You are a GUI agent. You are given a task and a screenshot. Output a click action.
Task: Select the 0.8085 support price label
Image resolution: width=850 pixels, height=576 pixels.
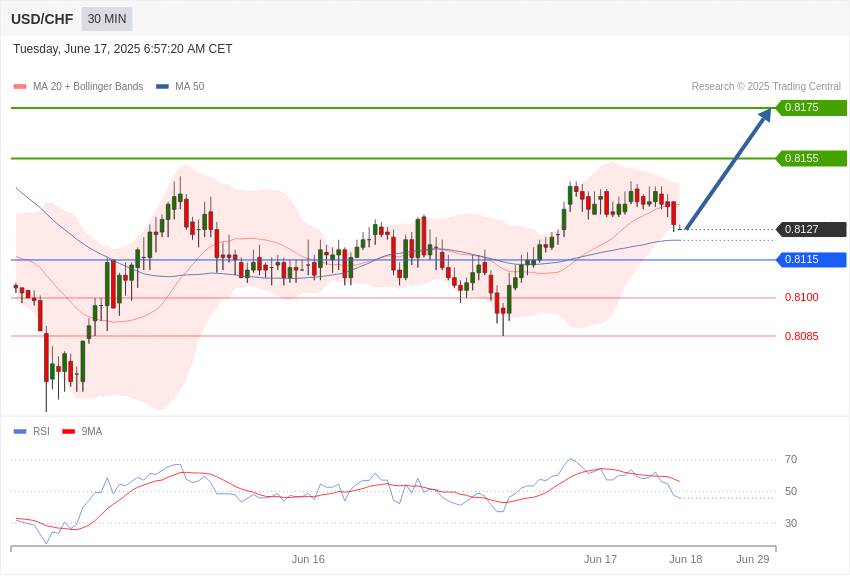[802, 336]
